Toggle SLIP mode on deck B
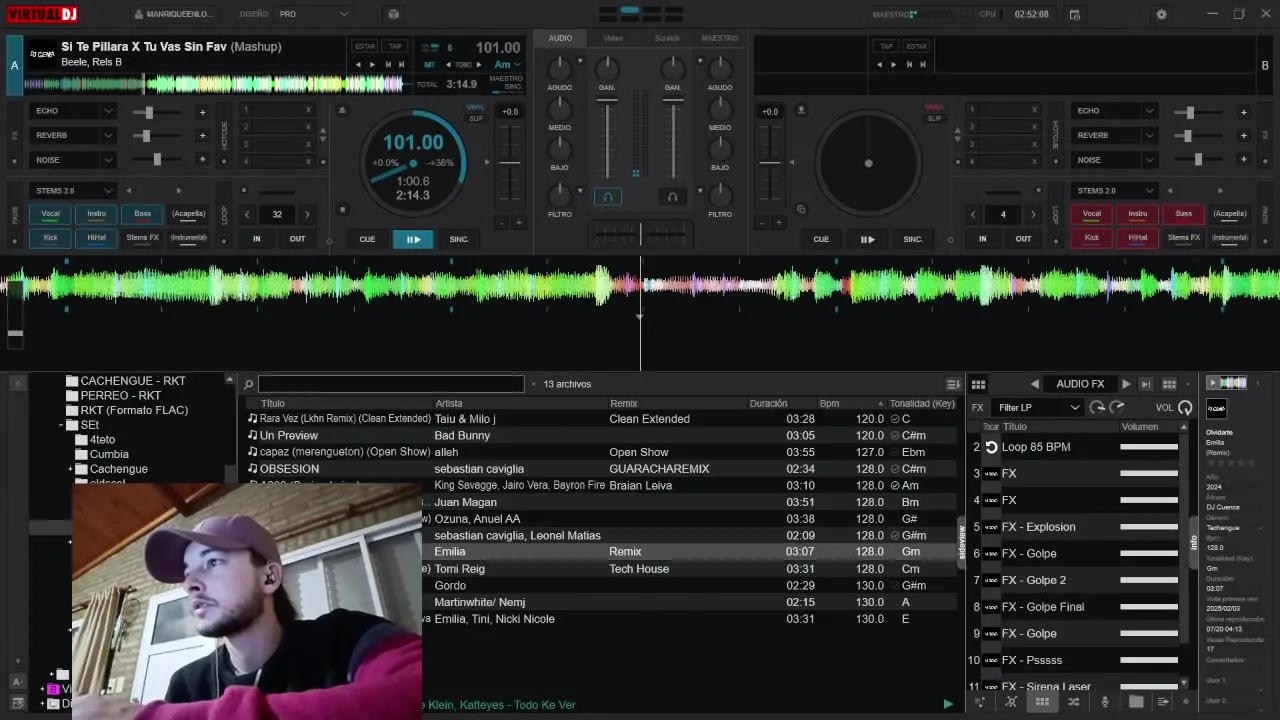Viewport: 1280px width, 720px height. [x=934, y=118]
